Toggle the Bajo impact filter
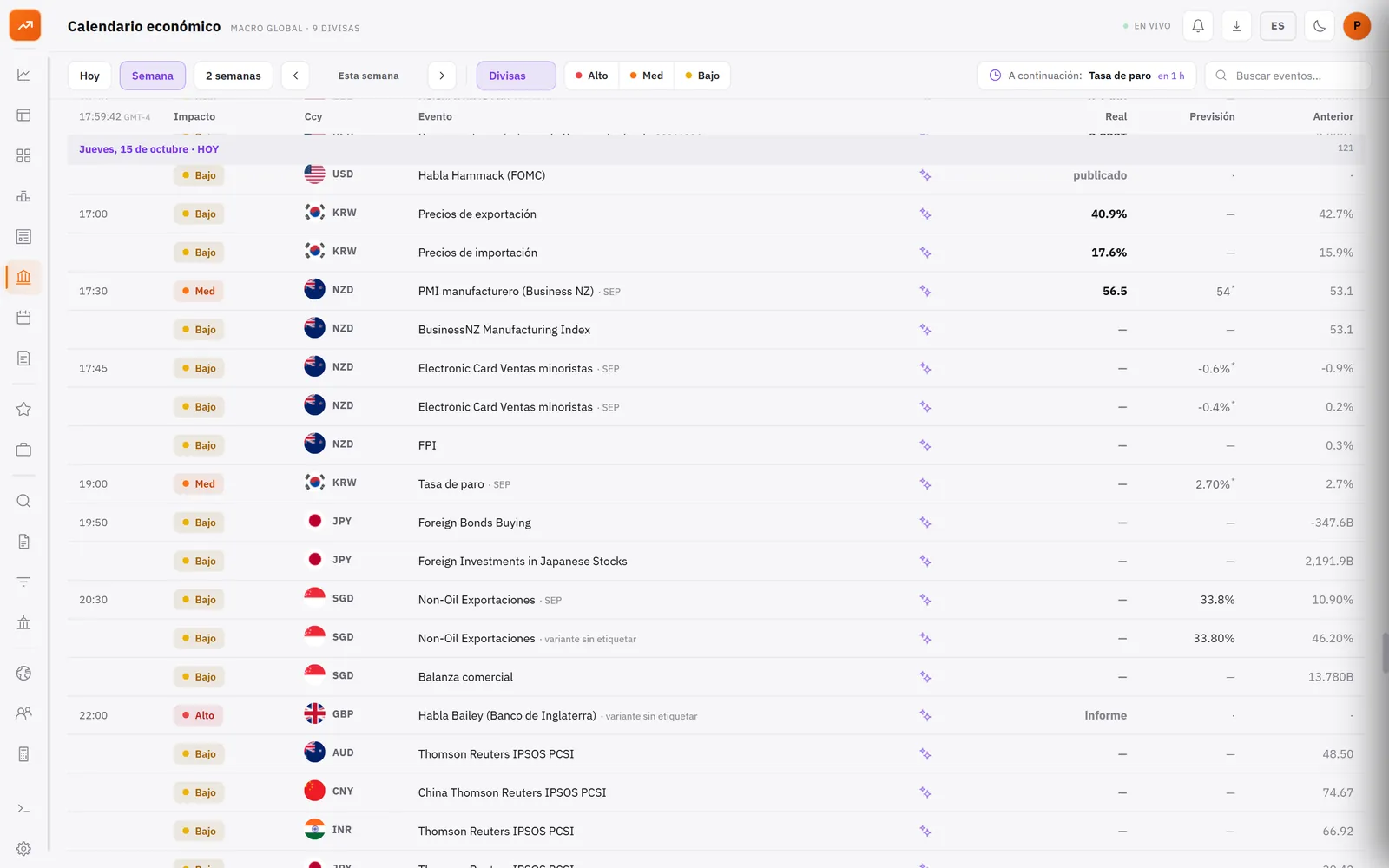The height and width of the screenshot is (868, 1389). click(x=702, y=76)
